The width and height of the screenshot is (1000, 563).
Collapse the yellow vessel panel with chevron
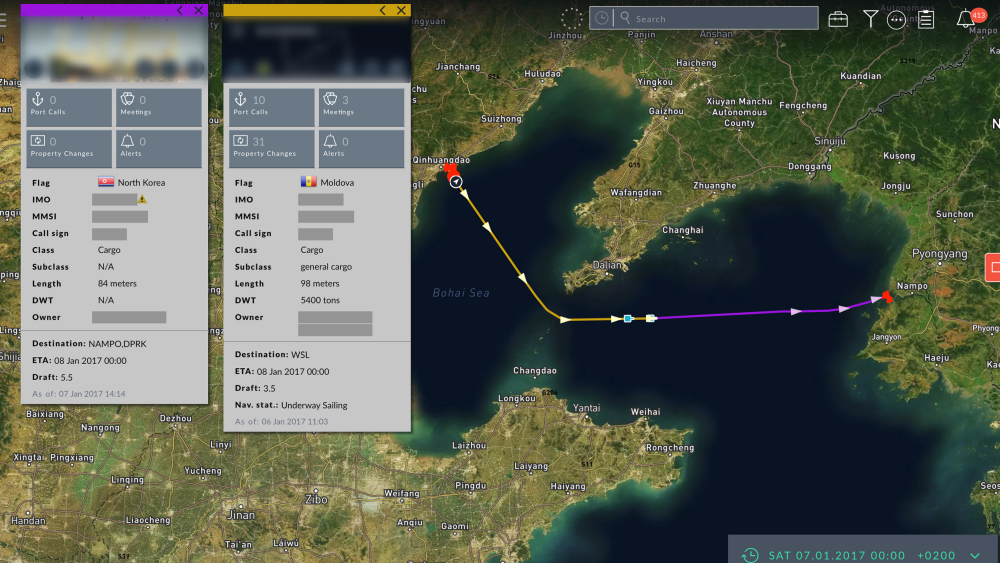(383, 10)
